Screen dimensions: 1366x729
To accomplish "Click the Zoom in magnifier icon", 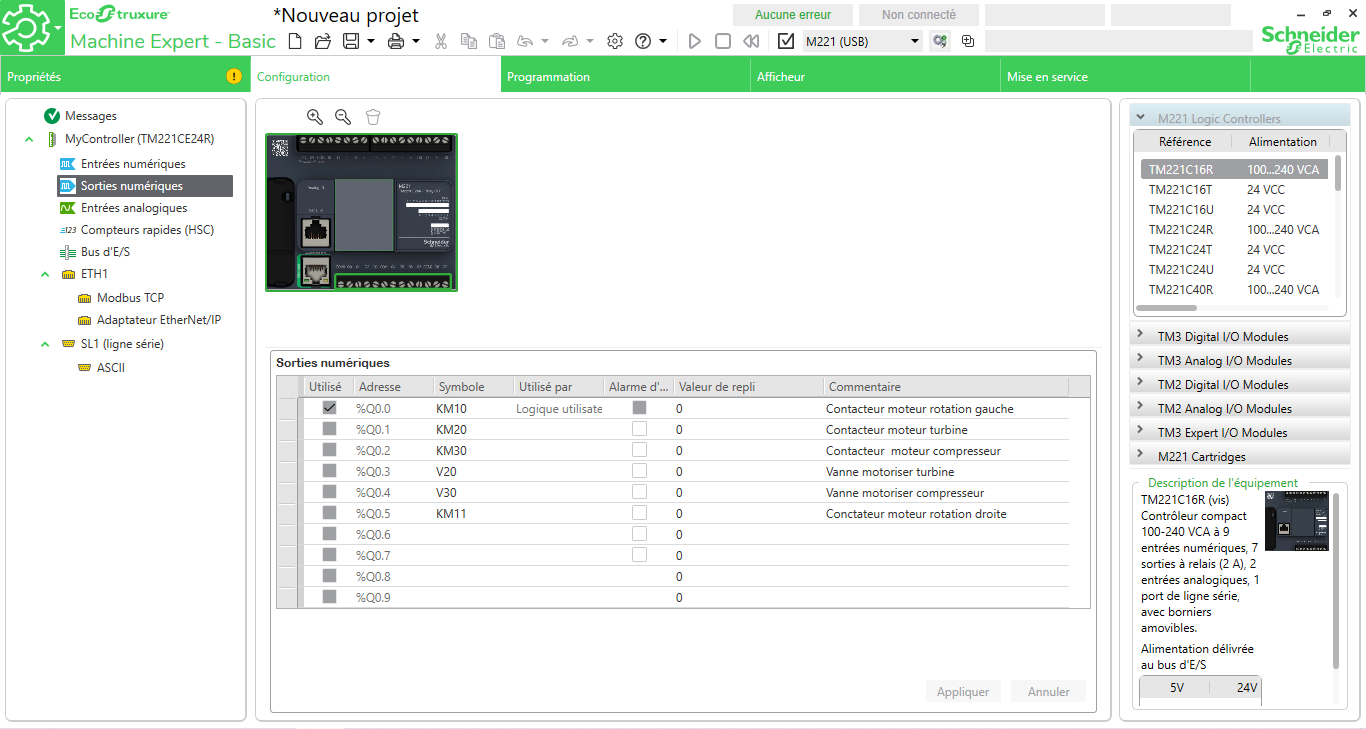I will click(x=315, y=117).
